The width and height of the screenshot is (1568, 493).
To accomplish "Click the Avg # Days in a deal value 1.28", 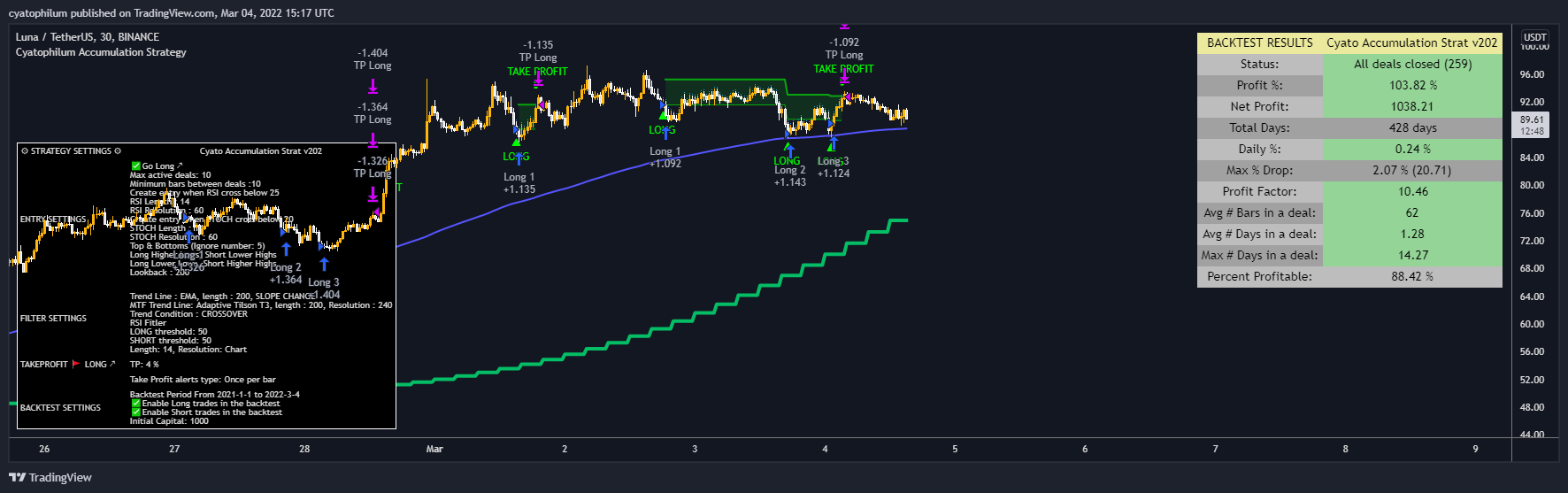I will tap(1412, 234).
